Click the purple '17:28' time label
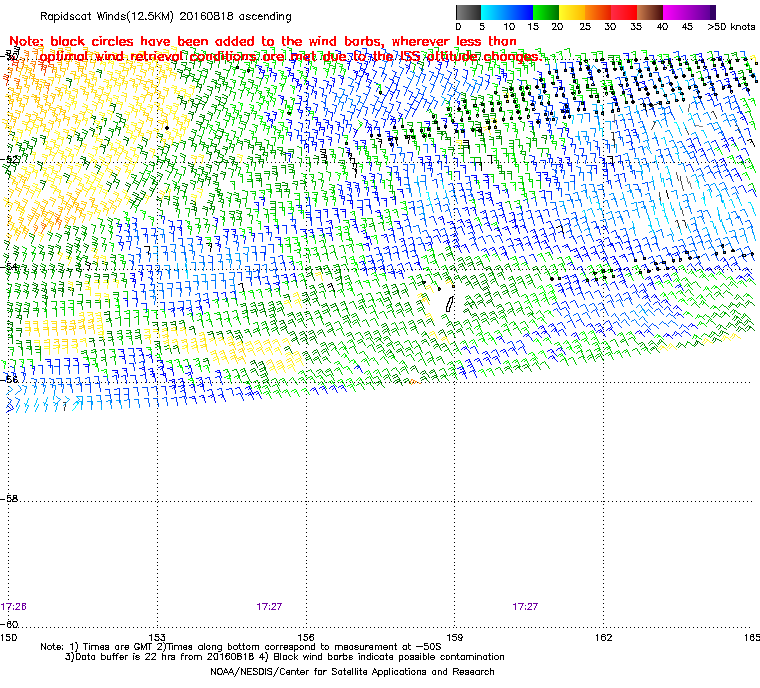760x688 pixels. [14, 607]
